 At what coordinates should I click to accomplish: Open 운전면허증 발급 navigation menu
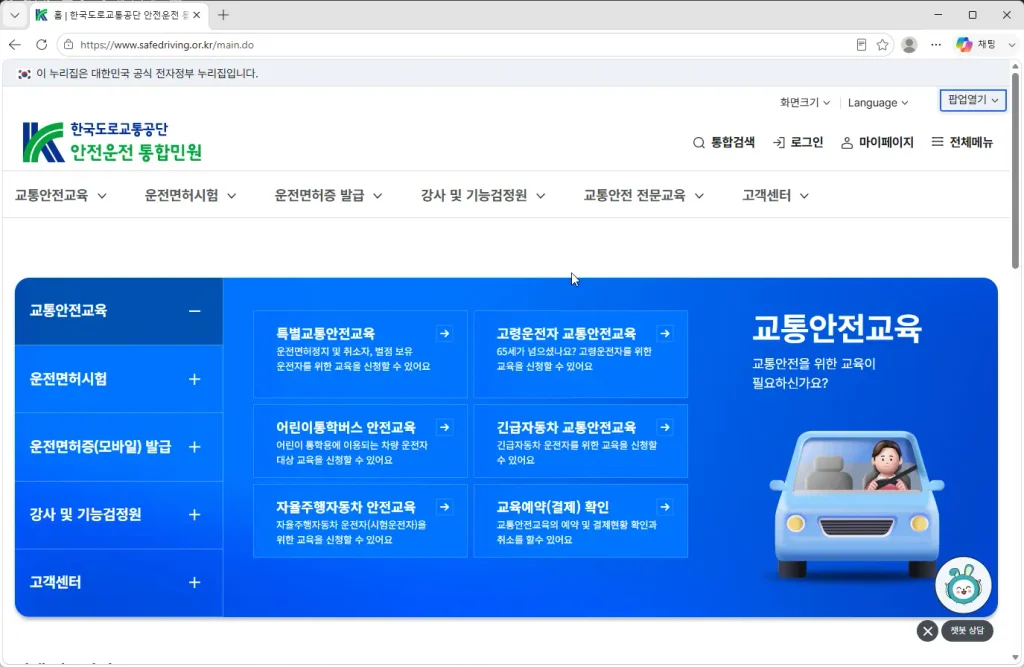click(x=328, y=195)
